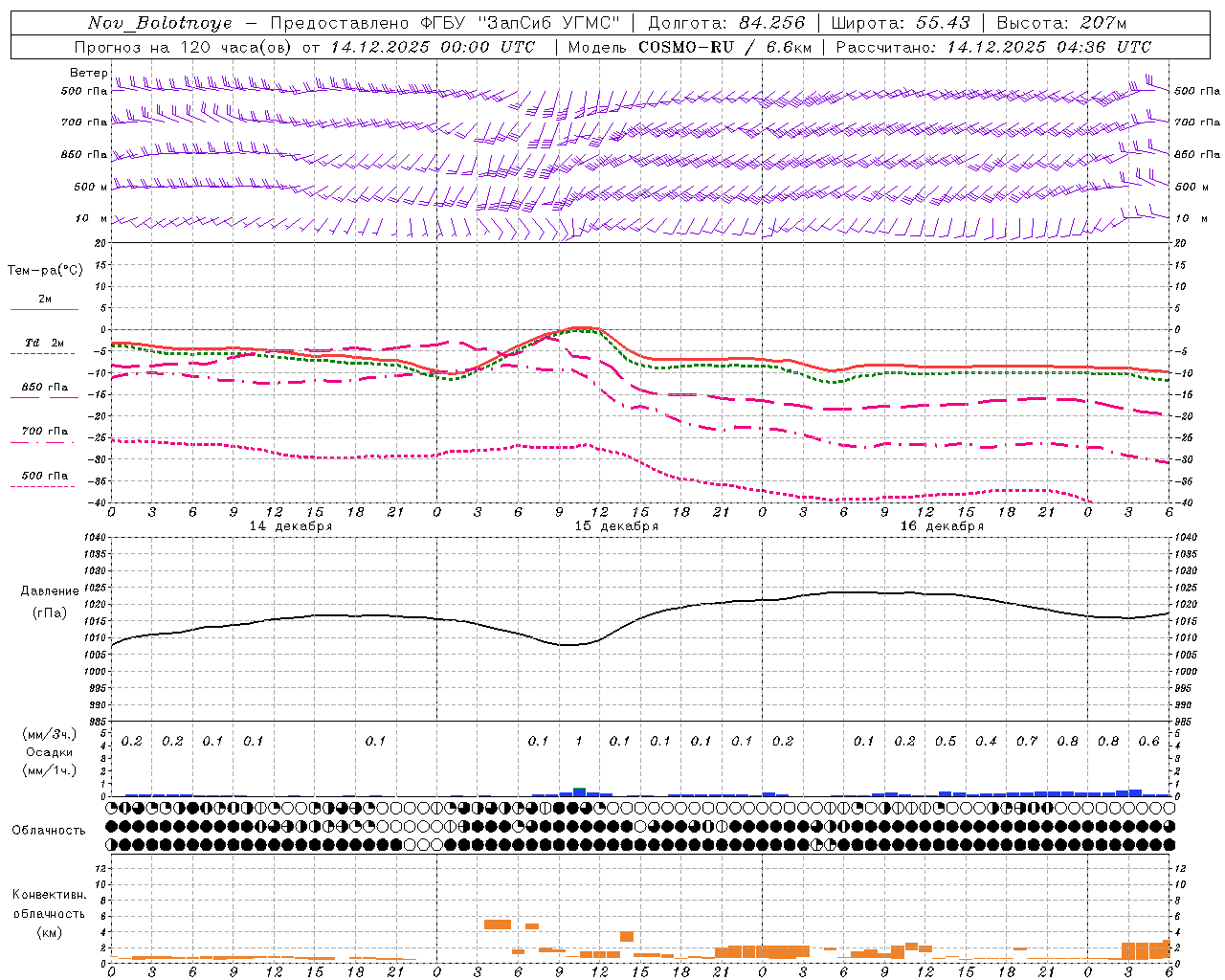Click the forecast start 14.12.2025 00:00 UTC
1225x980 pixels.
pos(433,47)
